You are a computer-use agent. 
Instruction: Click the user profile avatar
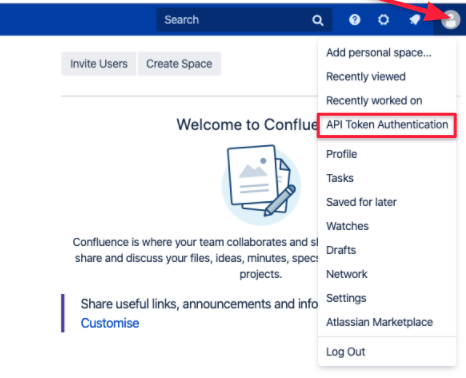[450, 20]
